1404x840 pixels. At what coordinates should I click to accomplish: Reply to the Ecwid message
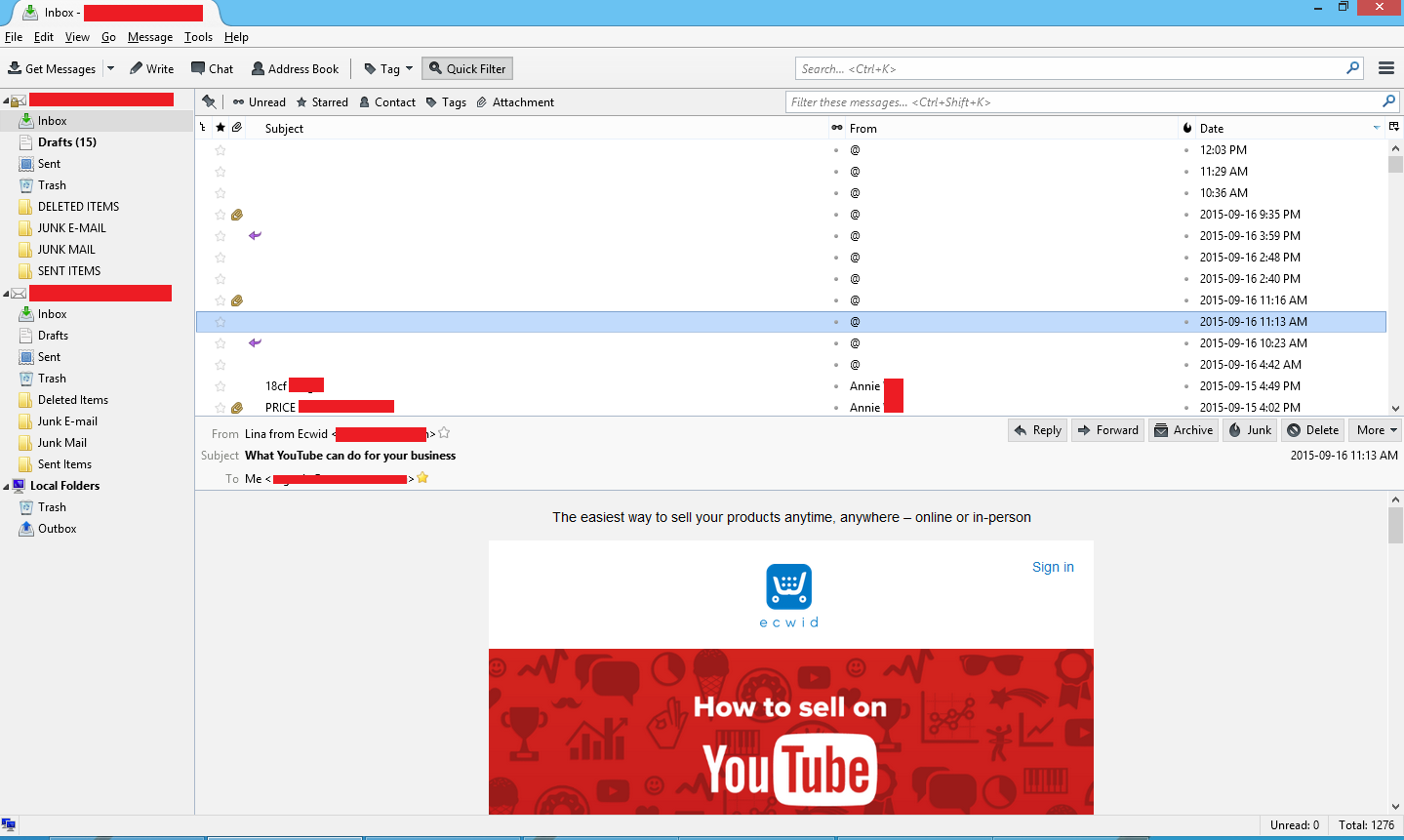point(1037,430)
